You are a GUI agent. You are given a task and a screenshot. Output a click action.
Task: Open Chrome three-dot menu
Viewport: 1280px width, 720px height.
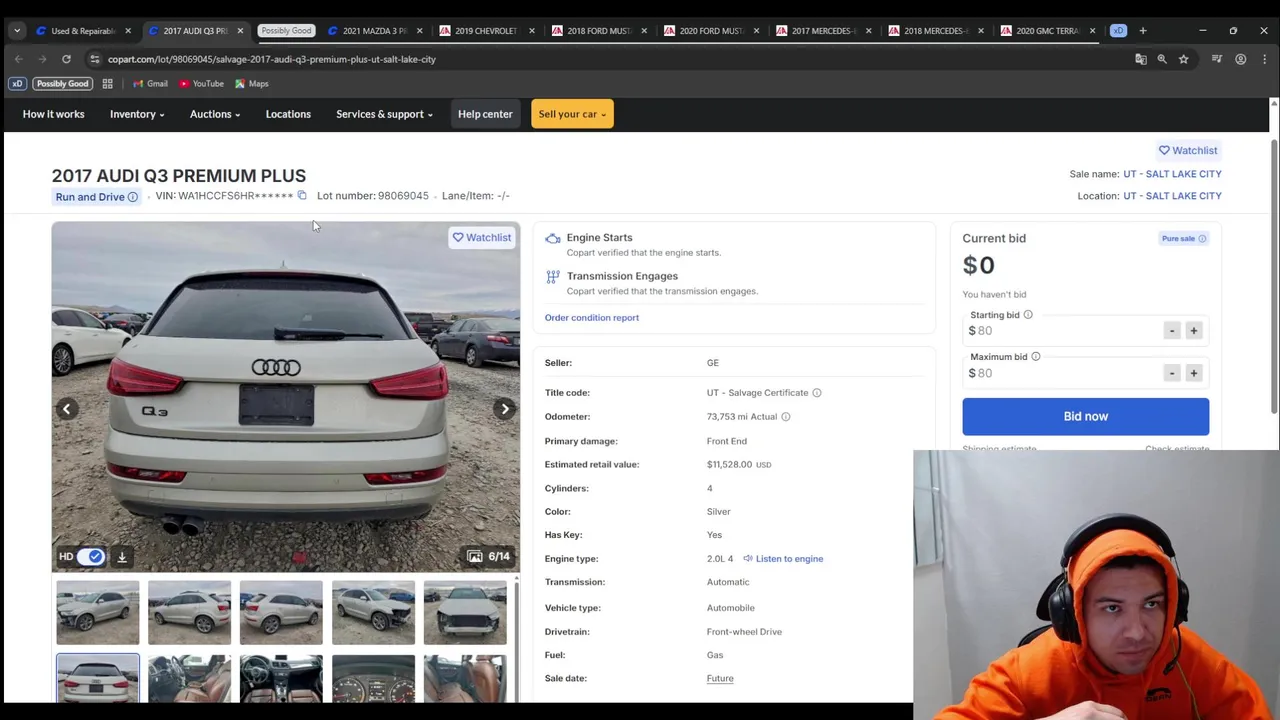[x=1264, y=59]
